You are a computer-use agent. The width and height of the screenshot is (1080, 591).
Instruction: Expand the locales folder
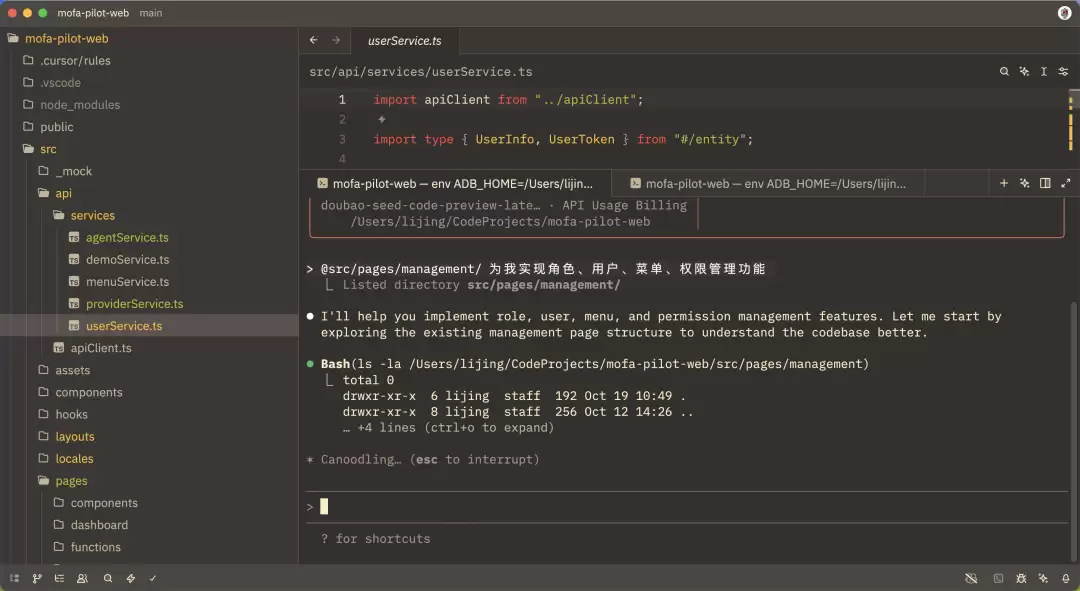click(74, 459)
